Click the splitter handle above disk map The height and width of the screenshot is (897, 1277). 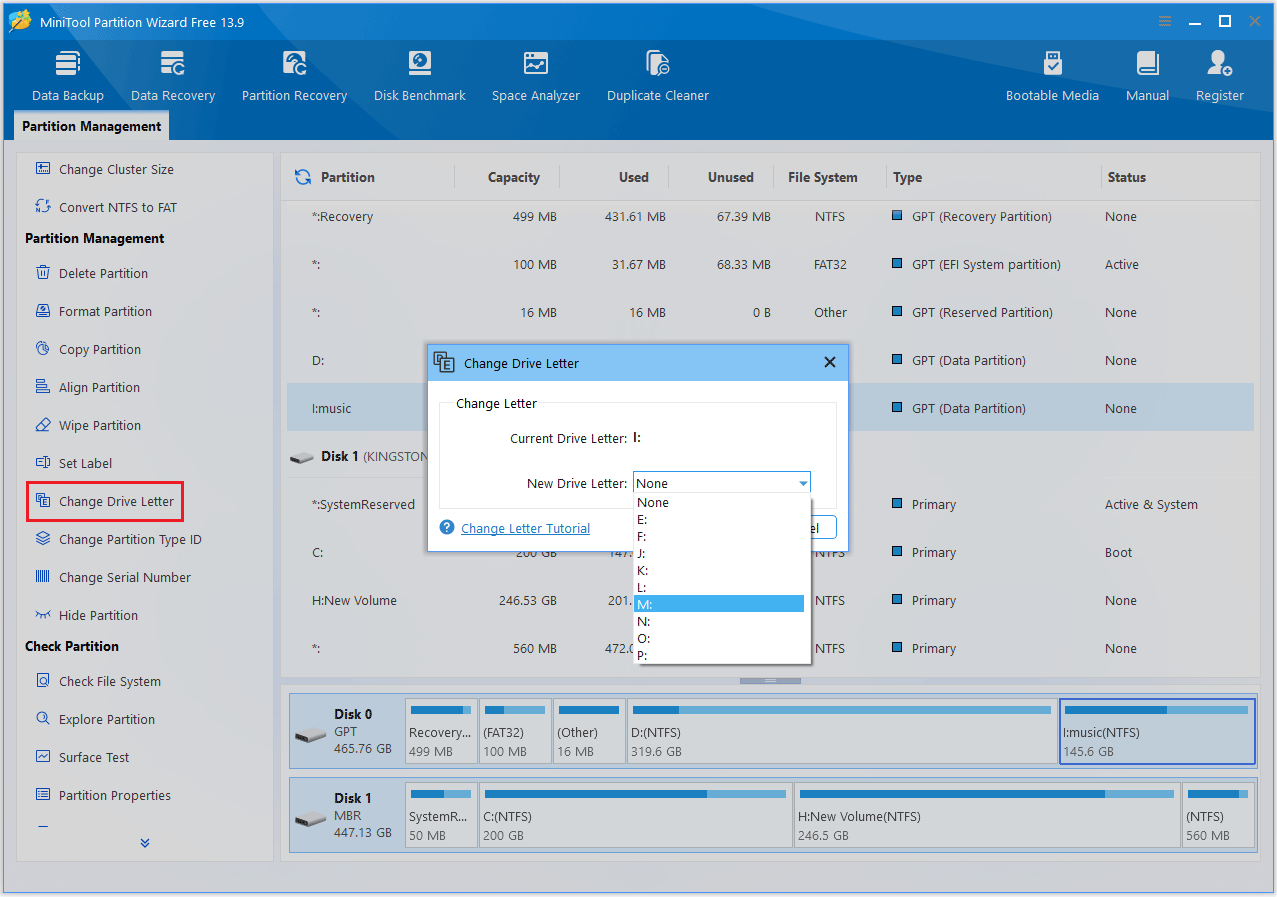tap(770, 681)
